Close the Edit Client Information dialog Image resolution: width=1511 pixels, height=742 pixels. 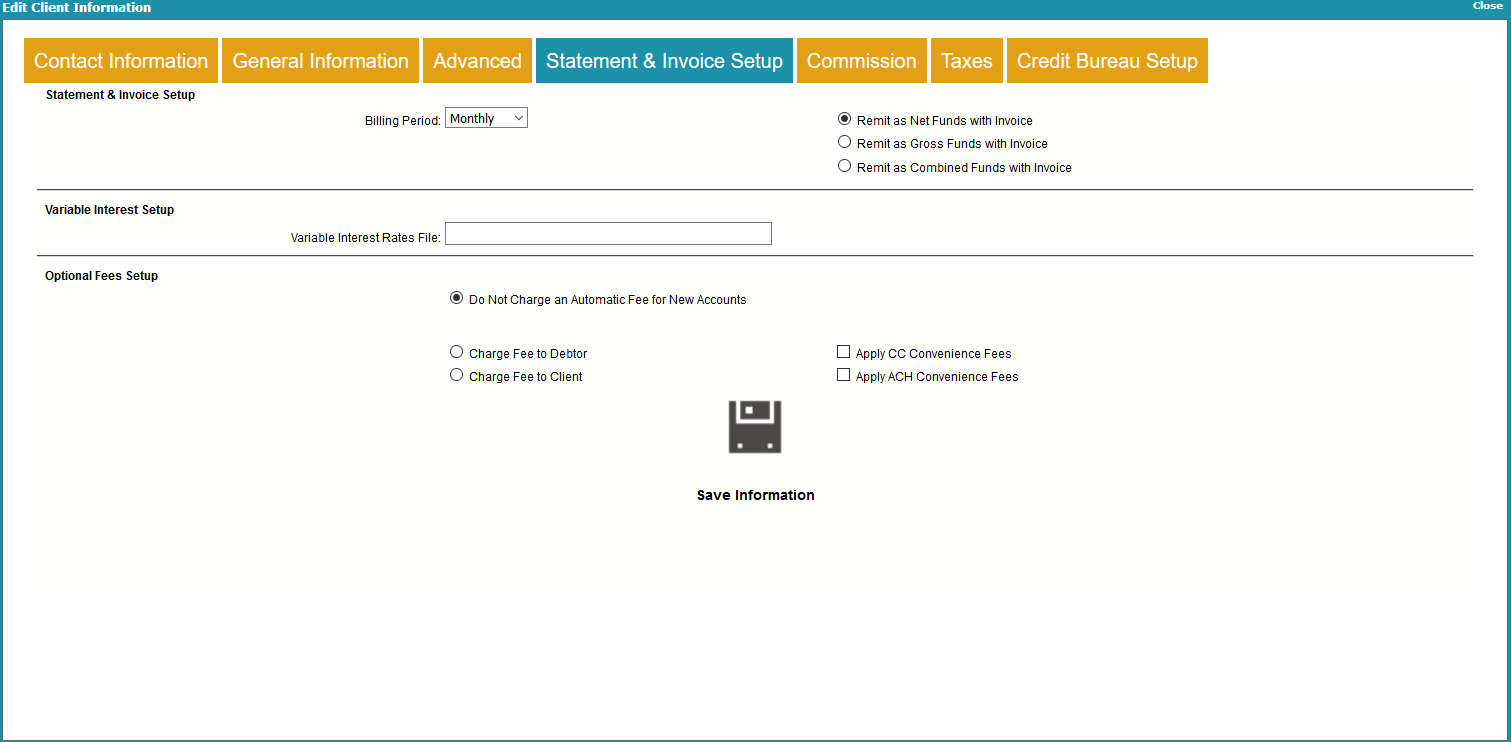(x=1487, y=6)
